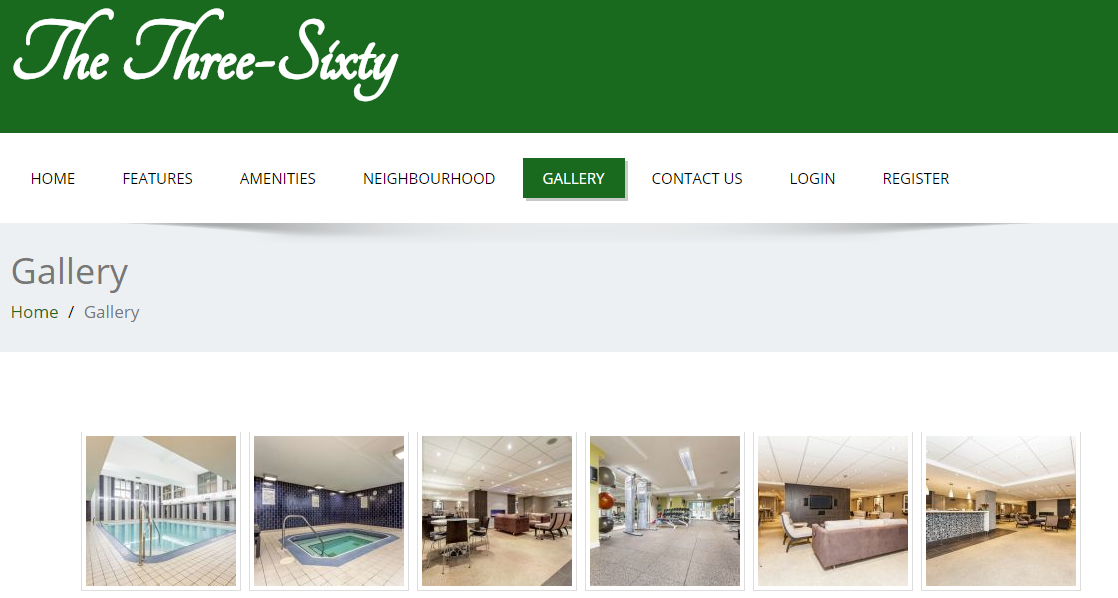This screenshot has width=1118, height=598.
Task: View the TV lounge with sofa photo
Action: point(833,511)
